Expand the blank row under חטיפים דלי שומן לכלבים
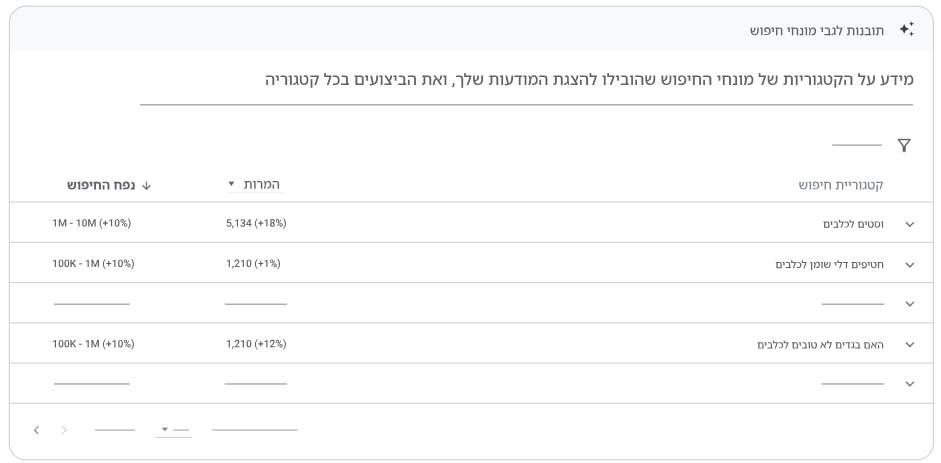Screen dimensions: 941x463 click(x=910, y=304)
